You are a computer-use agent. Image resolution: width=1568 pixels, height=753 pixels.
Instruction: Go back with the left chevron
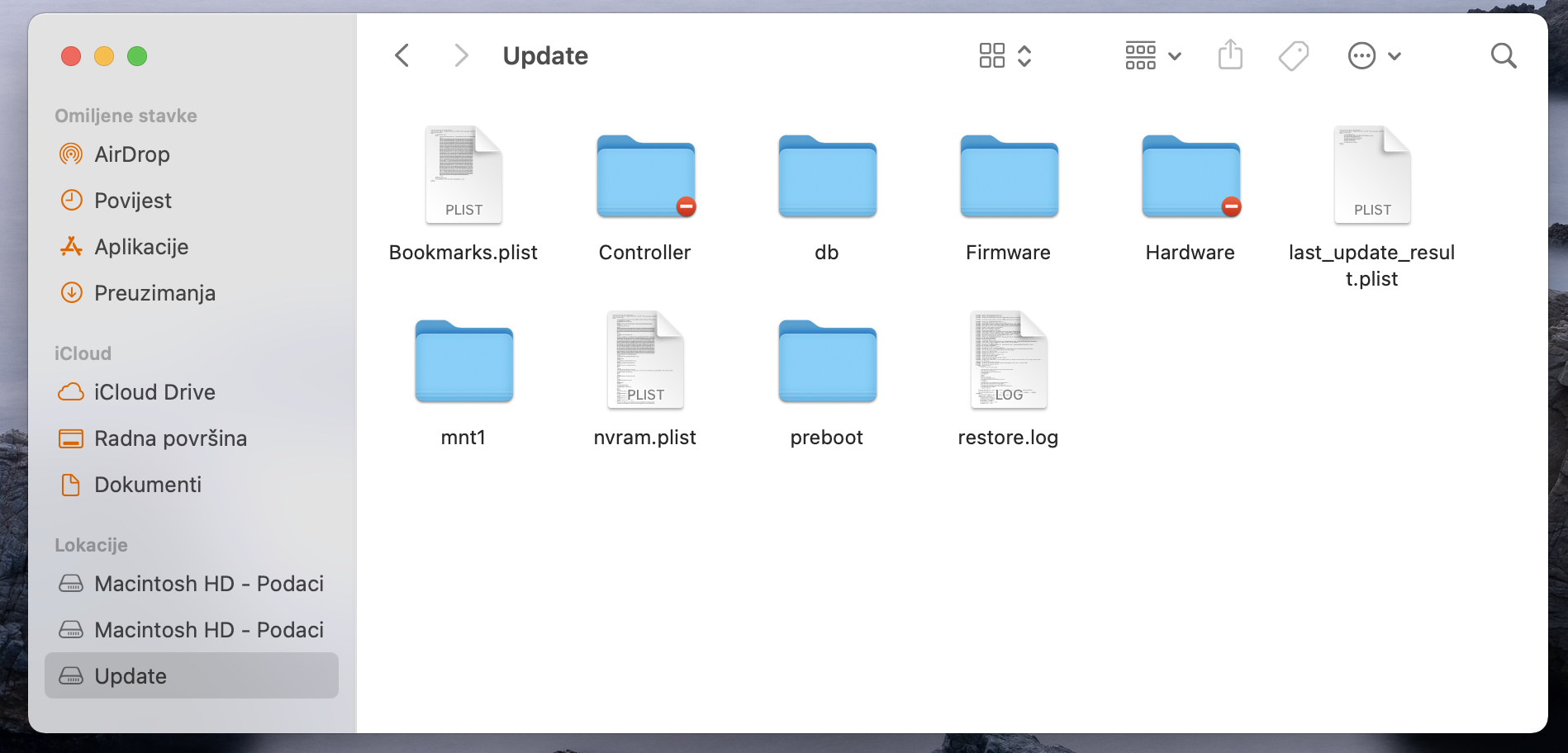click(402, 56)
